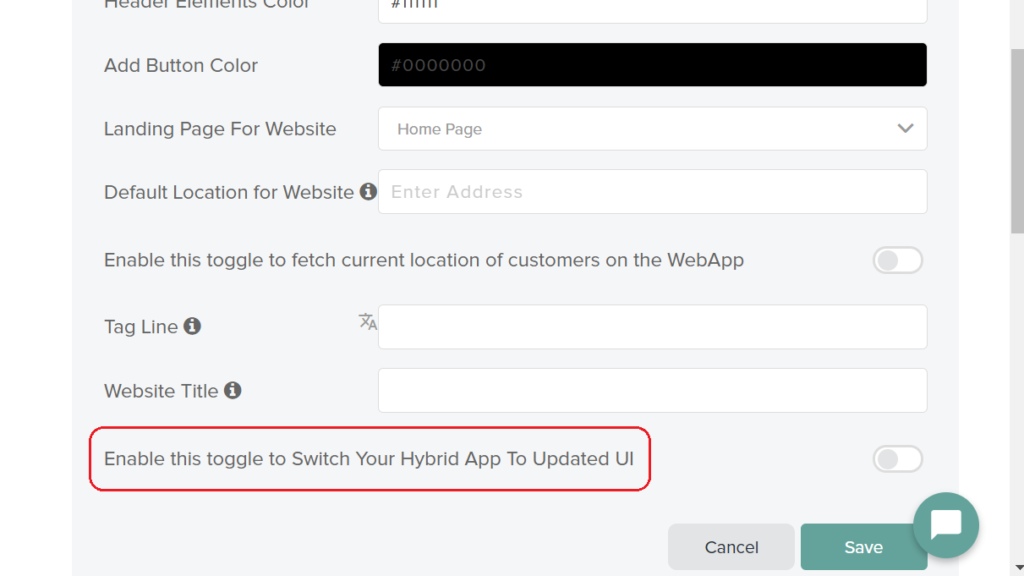Open the info tooltip beside Default Location for Website
Screen dimensions: 1024x576
(x=368, y=191)
